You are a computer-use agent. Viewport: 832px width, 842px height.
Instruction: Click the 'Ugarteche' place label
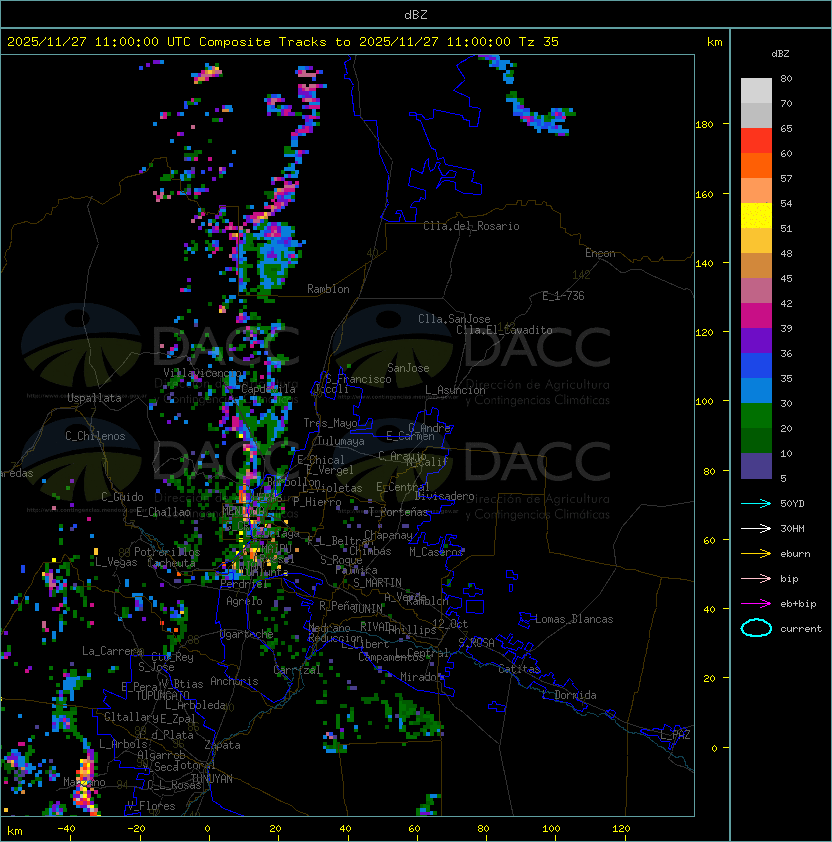pyautogui.click(x=247, y=634)
